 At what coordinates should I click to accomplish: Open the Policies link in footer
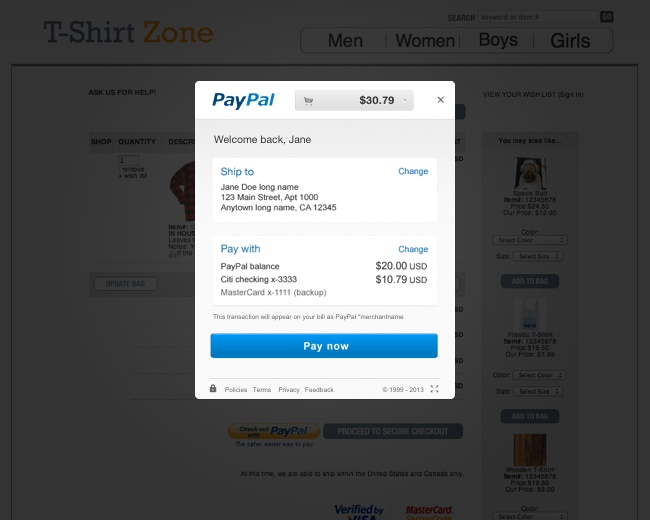pyautogui.click(x=236, y=390)
